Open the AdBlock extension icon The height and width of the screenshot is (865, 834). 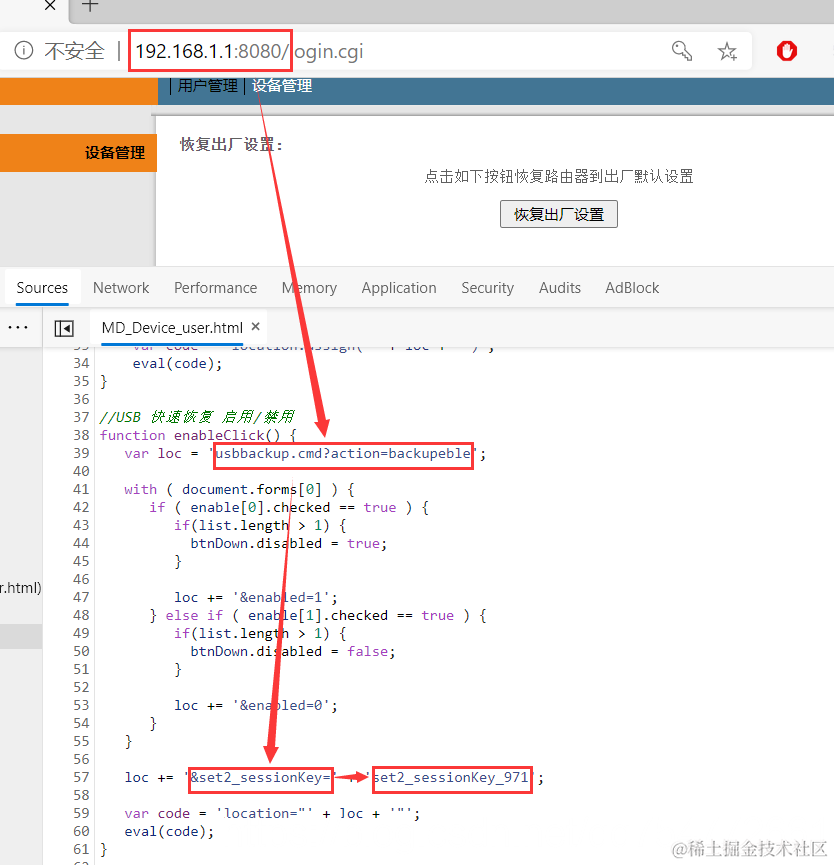point(787,51)
